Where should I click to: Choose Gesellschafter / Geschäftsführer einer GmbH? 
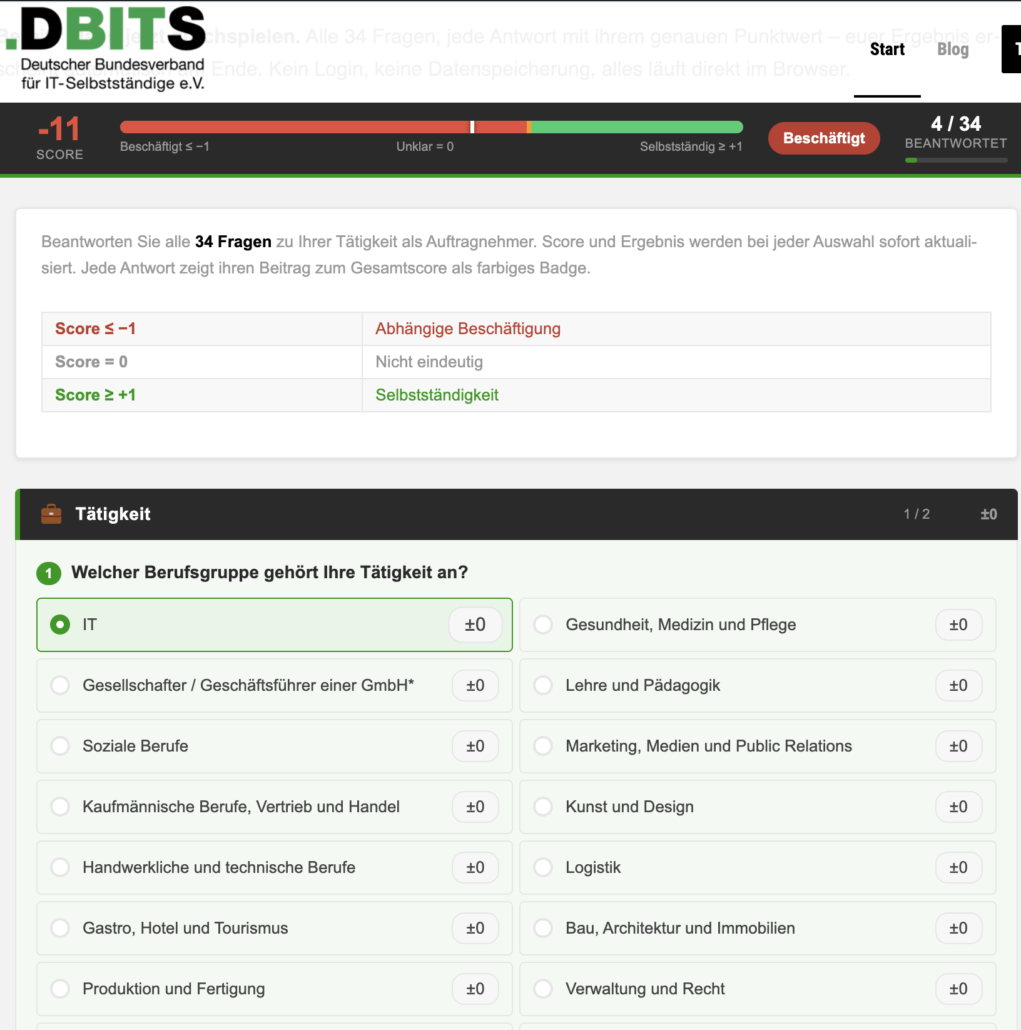pos(61,685)
